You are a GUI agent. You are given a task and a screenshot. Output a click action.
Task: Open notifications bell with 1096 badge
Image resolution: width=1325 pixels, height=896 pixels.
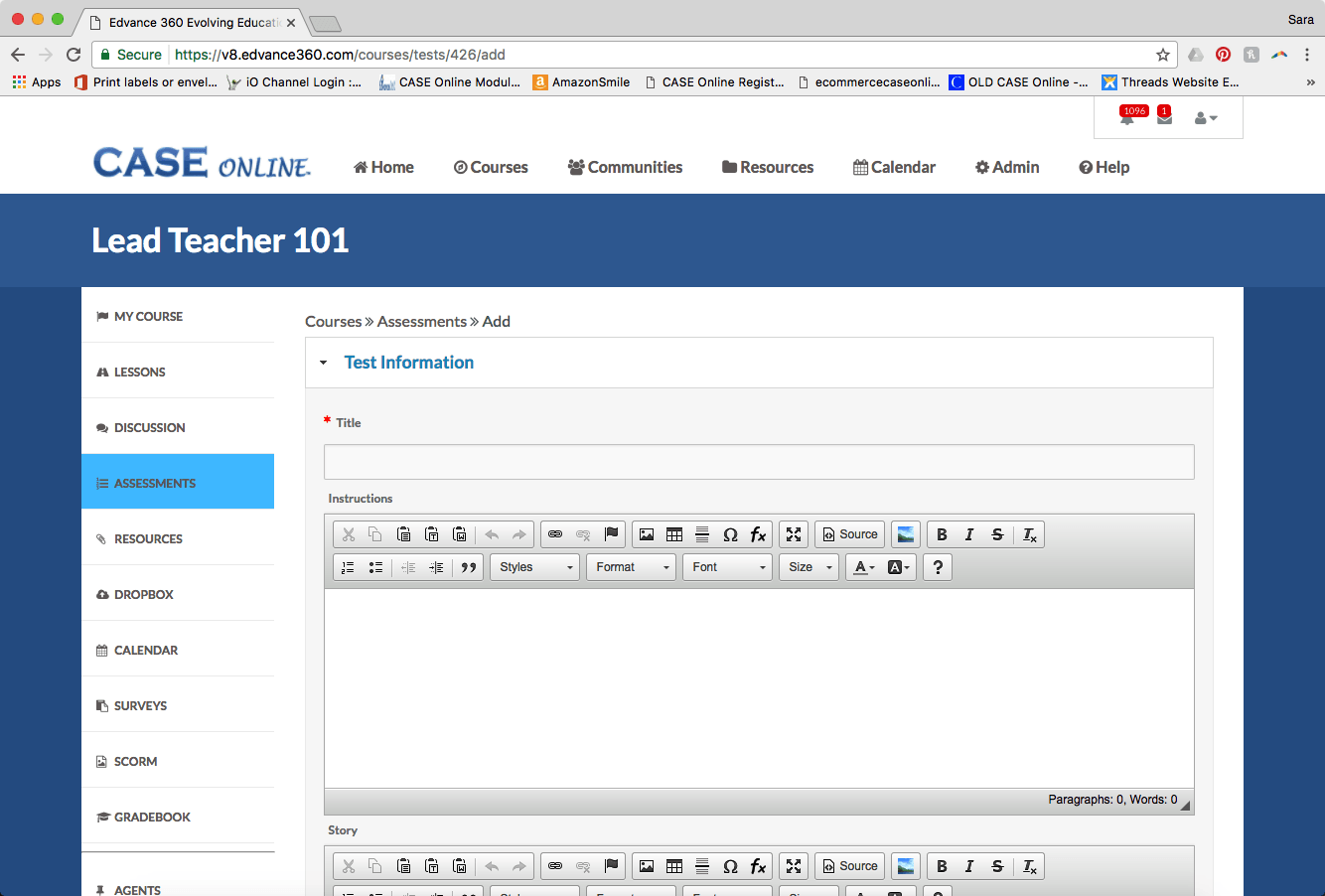1127,118
